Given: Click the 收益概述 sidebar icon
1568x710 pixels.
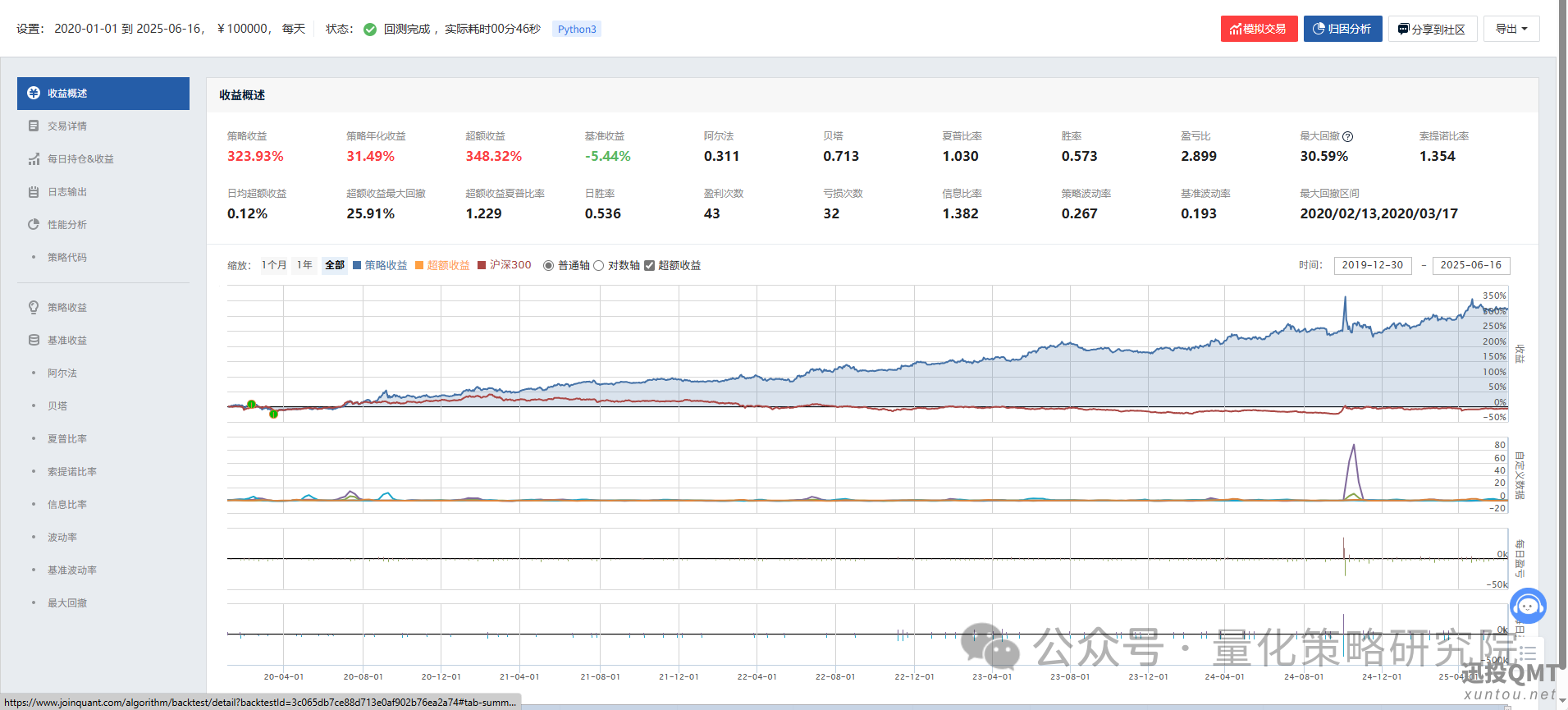Looking at the screenshot, I should (x=34, y=94).
